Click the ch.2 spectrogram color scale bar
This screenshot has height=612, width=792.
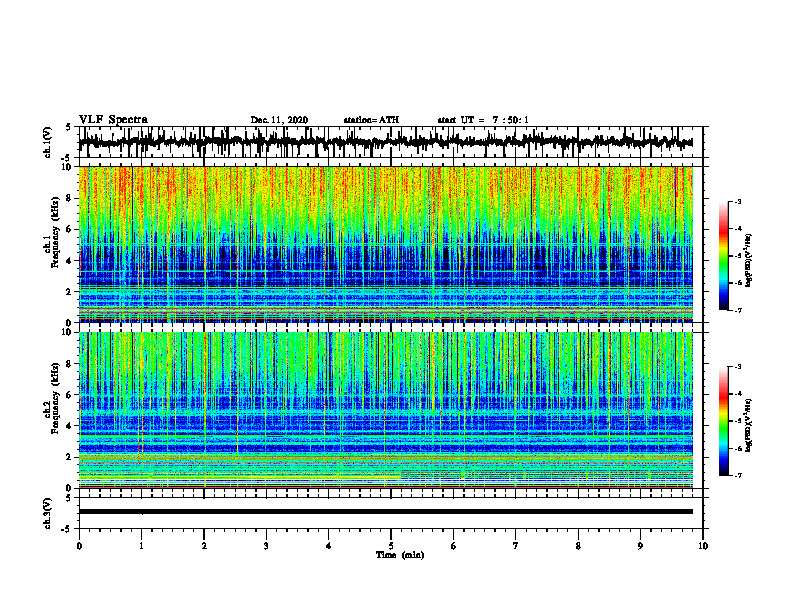pos(724,421)
